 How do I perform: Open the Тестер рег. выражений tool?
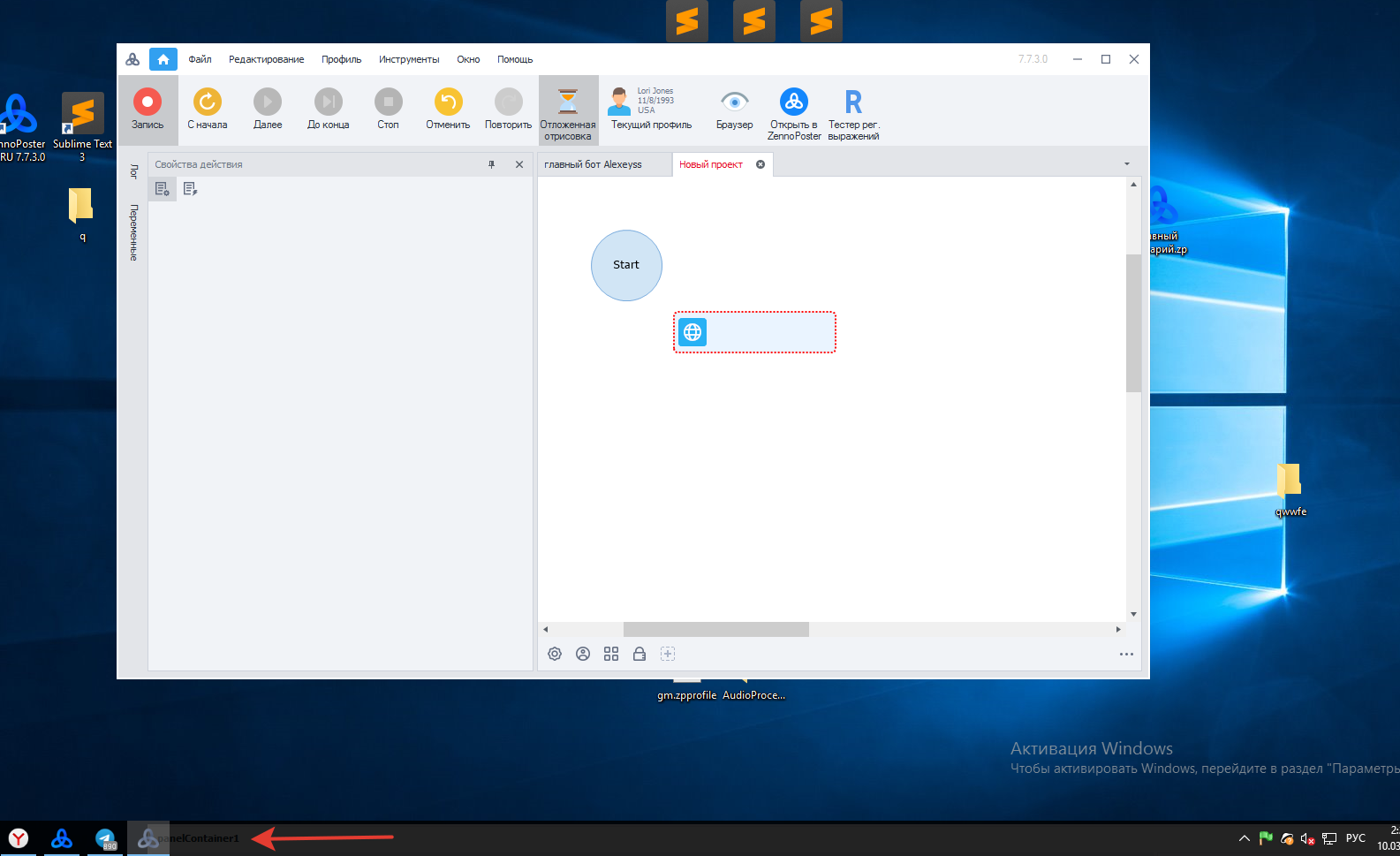coord(853,114)
